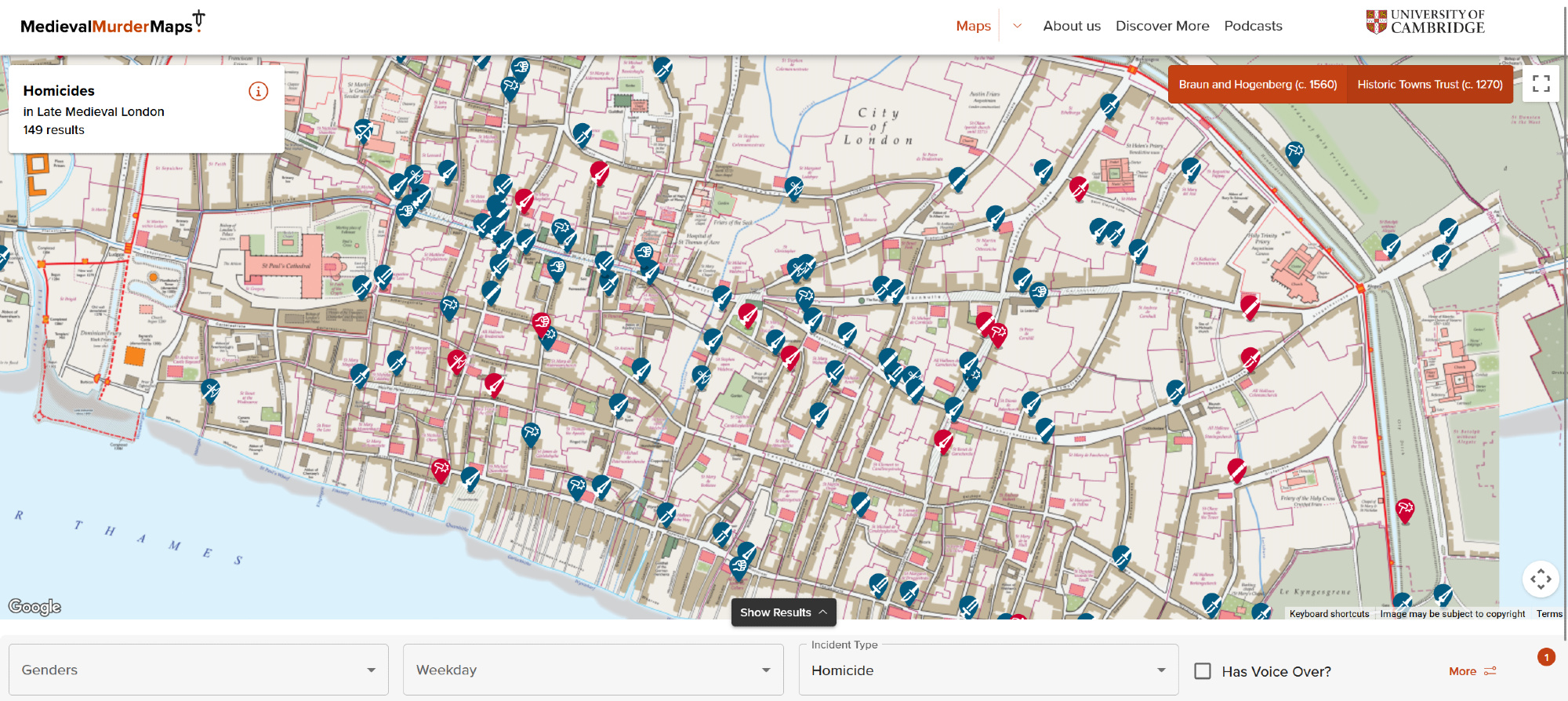This screenshot has width=1568, height=701.
Task: Toggle Historic Towns Trust map layer
Action: pyautogui.click(x=1429, y=85)
